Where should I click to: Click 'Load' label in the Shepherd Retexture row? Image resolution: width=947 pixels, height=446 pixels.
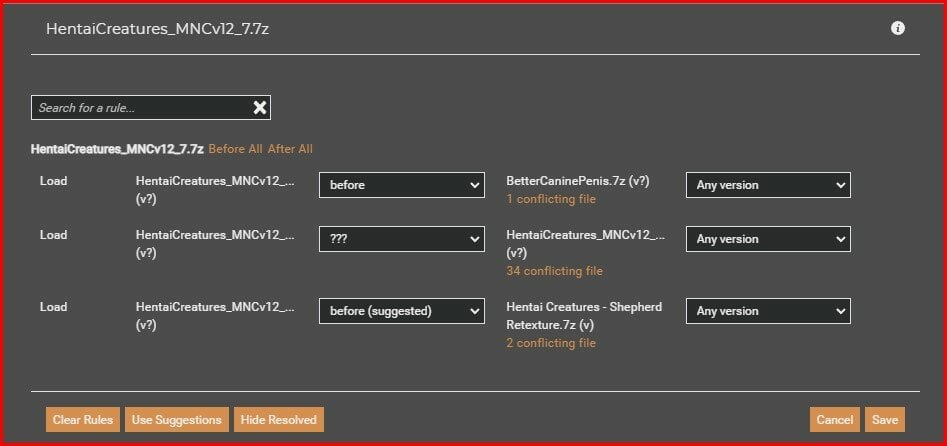click(x=53, y=306)
